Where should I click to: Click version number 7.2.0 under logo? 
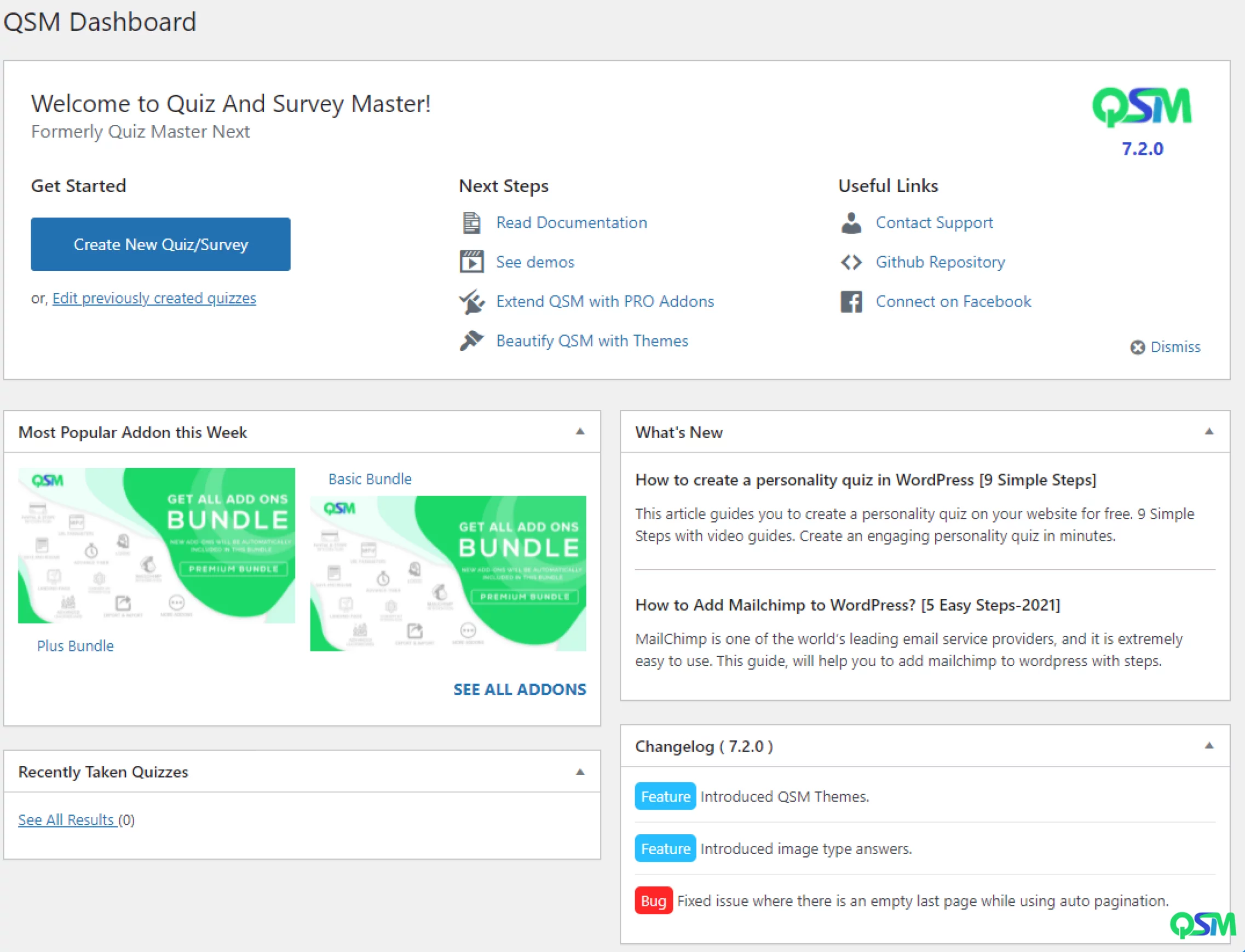pos(1142,148)
